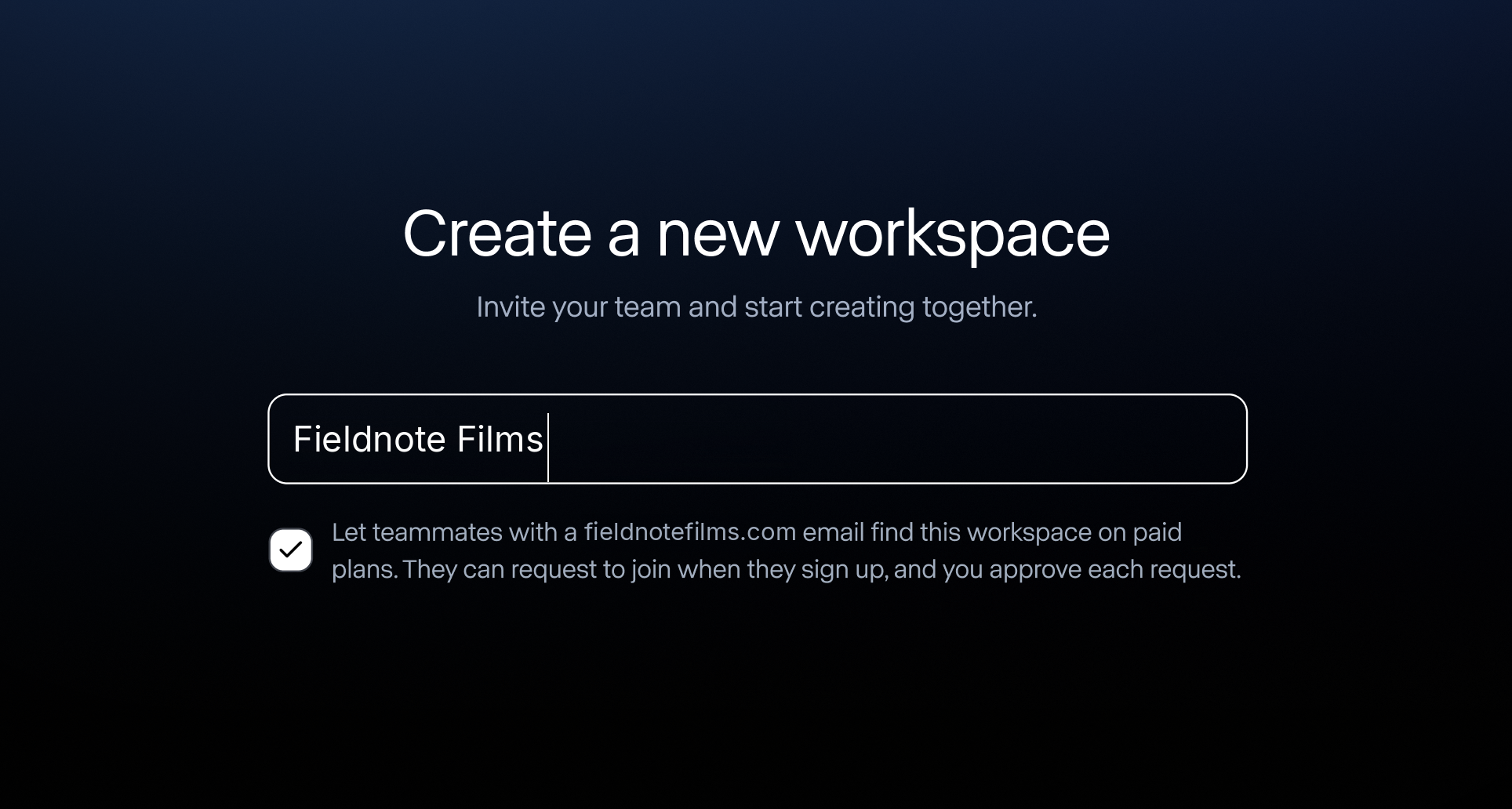Click 'Invite your team and start creating together.' text
This screenshot has width=1512, height=809.
(x=757, y=307)
